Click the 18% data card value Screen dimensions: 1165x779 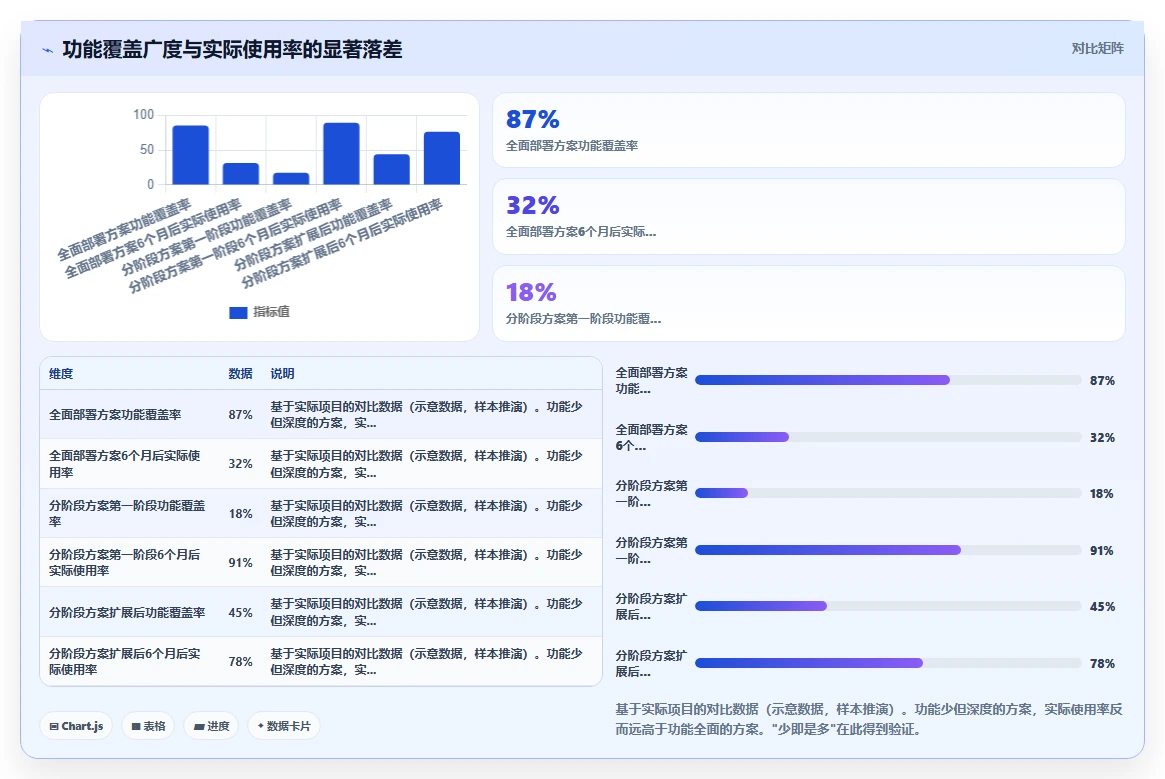point(531,292)
